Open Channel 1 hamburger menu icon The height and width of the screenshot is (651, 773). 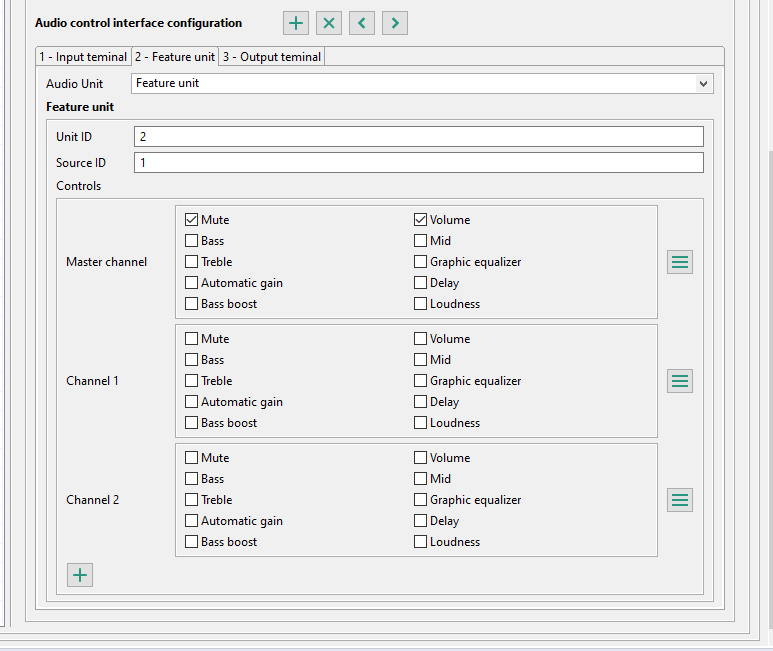pos(680,381)
